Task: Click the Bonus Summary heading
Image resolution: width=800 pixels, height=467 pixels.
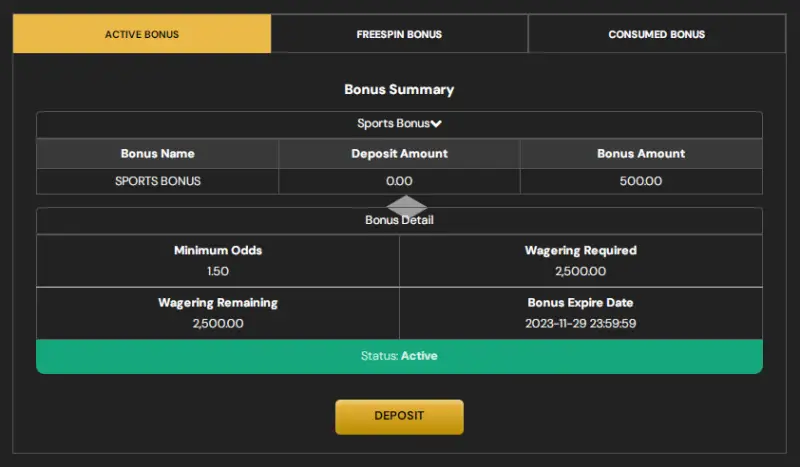Action: click(x=399, y=89)
